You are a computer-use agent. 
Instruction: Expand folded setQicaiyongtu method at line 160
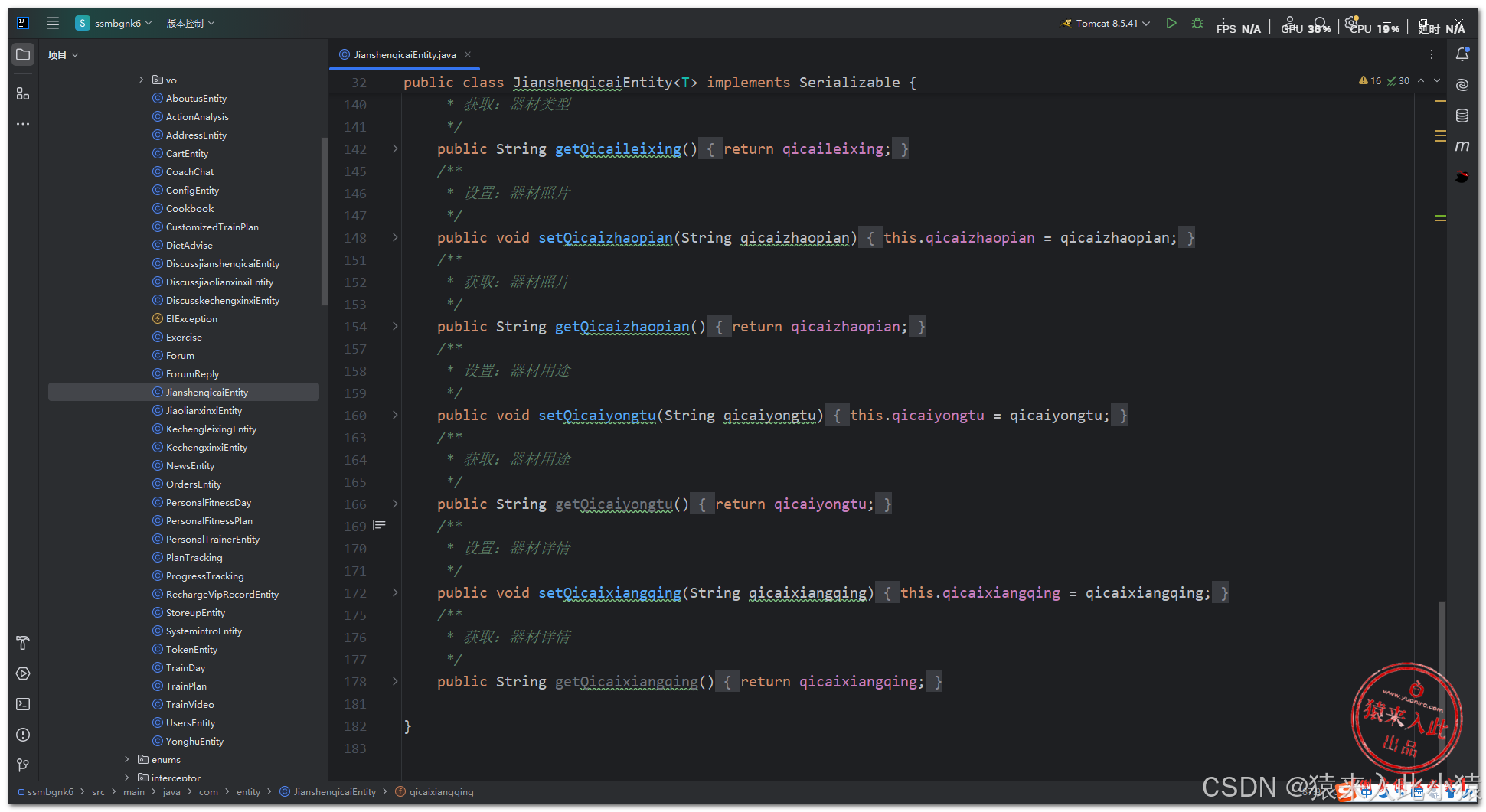(x=395, y=415)
